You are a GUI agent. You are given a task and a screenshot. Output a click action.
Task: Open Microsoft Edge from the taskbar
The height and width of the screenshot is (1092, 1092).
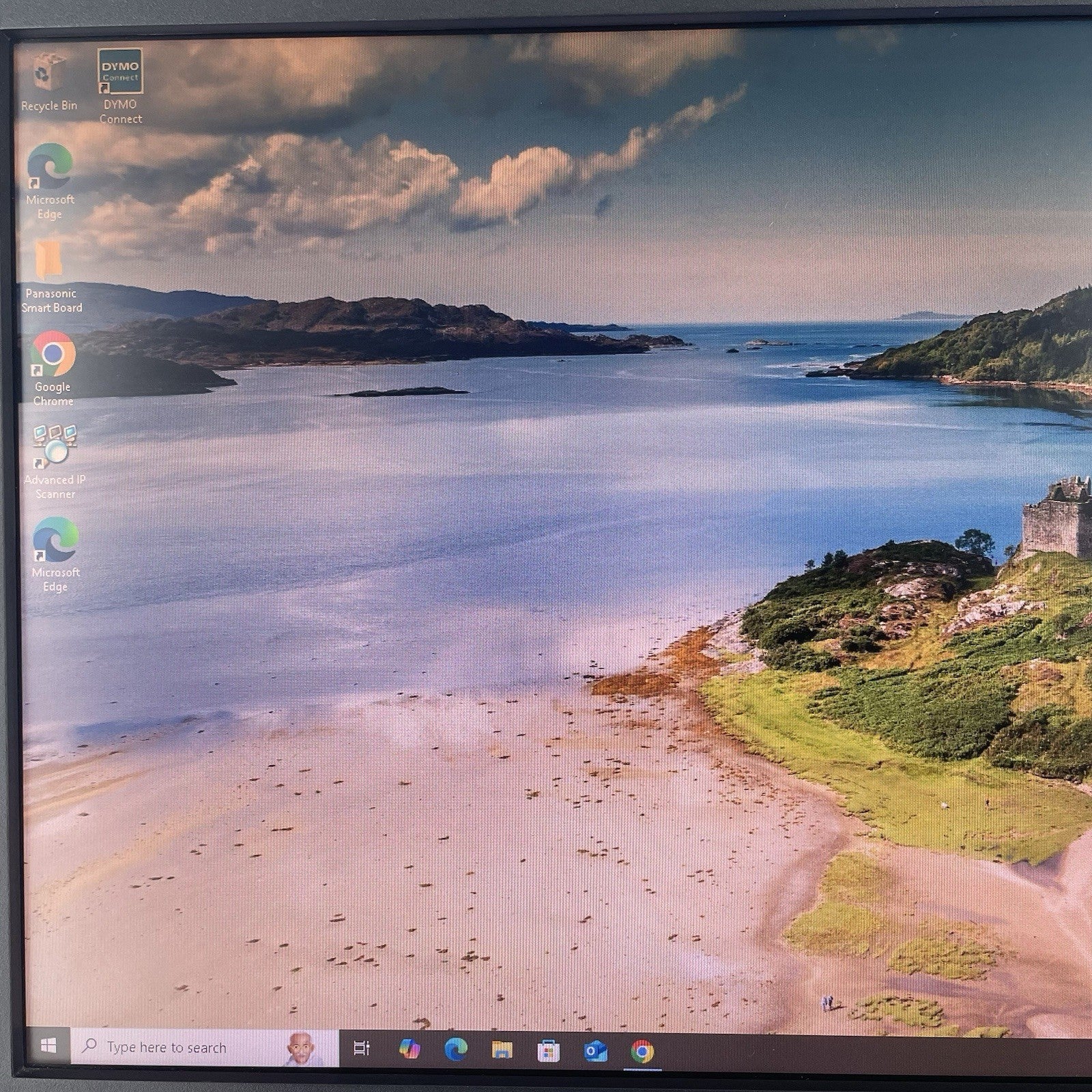[x=455, y=1050]
